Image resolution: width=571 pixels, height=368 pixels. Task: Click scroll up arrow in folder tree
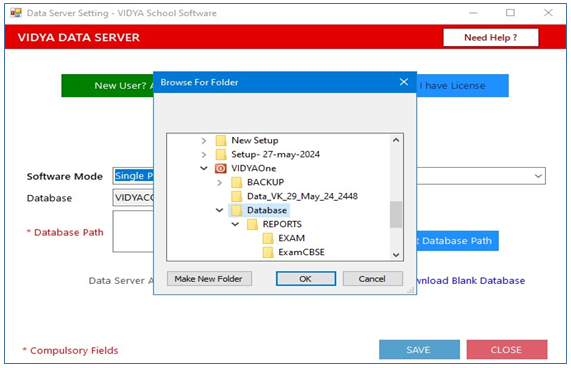click(x=396, y=140)
